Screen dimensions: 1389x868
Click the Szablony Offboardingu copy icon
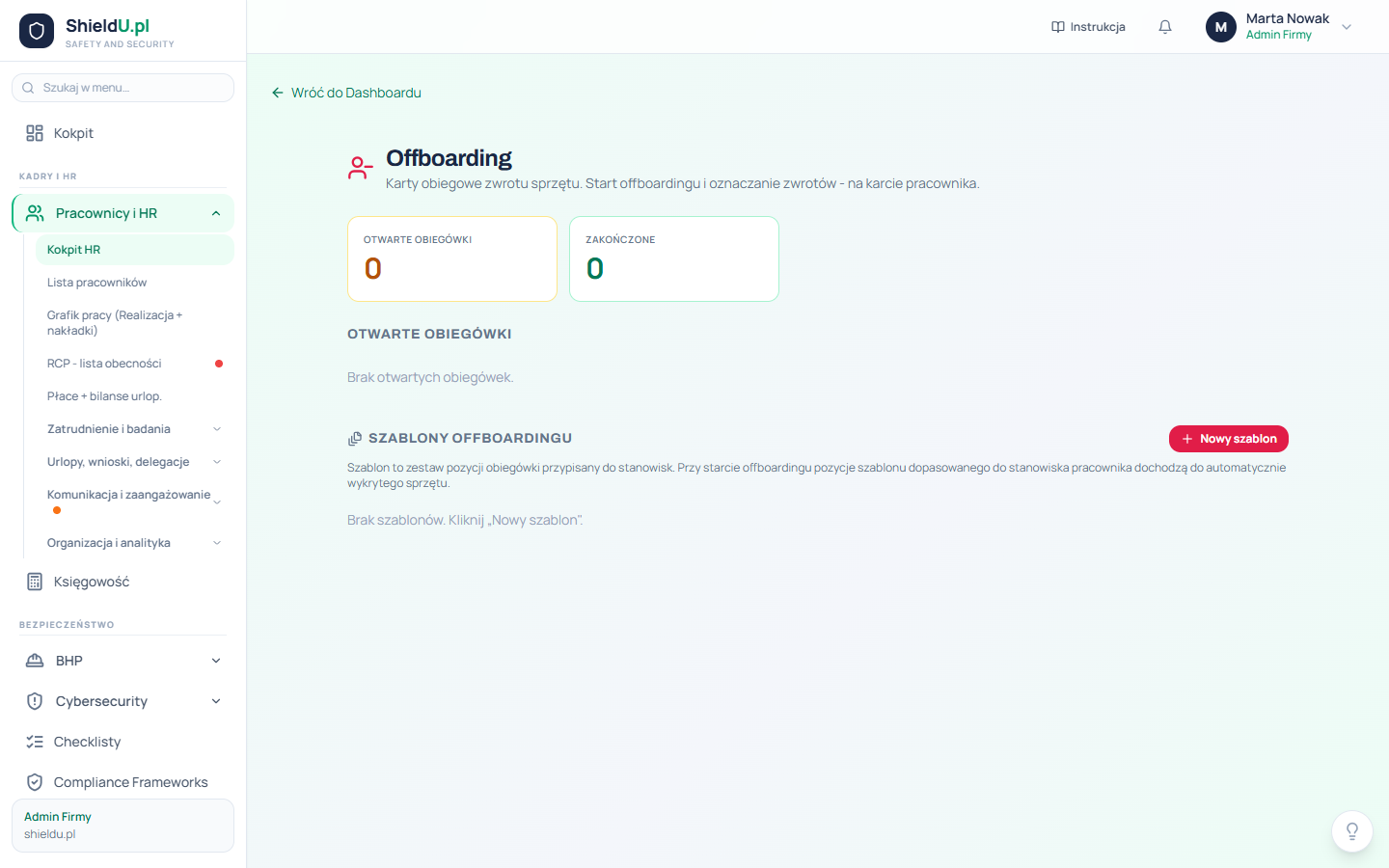[355, 439]
